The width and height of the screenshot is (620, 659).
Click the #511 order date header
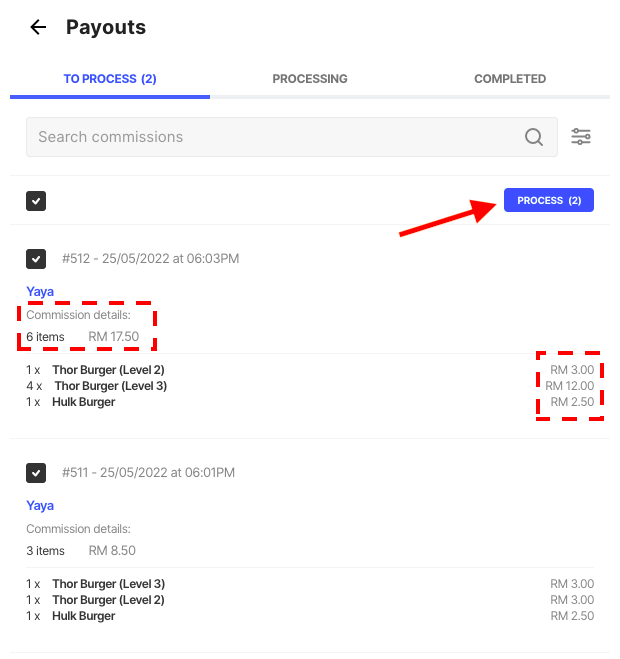(148, 472)
